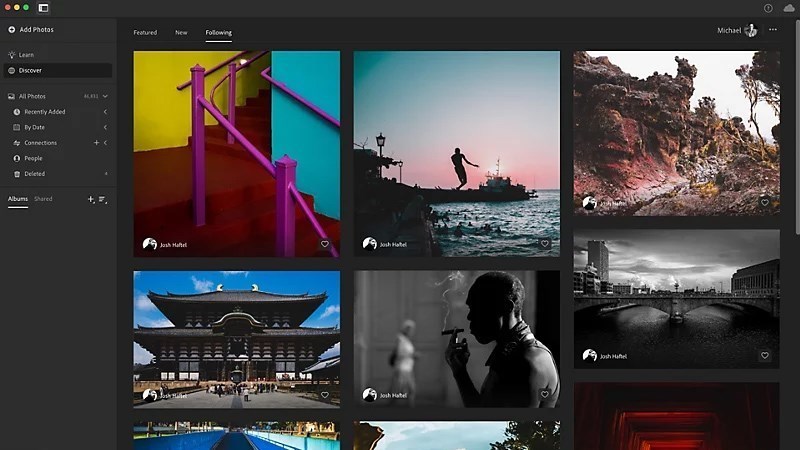The image size is (800, 450).
Task: Click author avatar on Japanese temple photo
Action: [x=149, y=395]
